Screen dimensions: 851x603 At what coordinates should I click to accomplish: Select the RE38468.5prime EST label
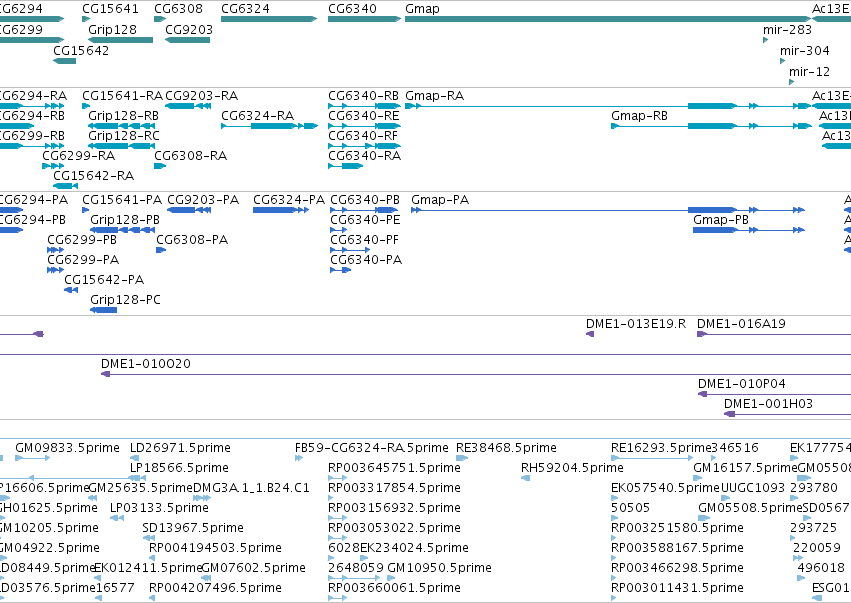pyautogui.click(x=506, y=448)
